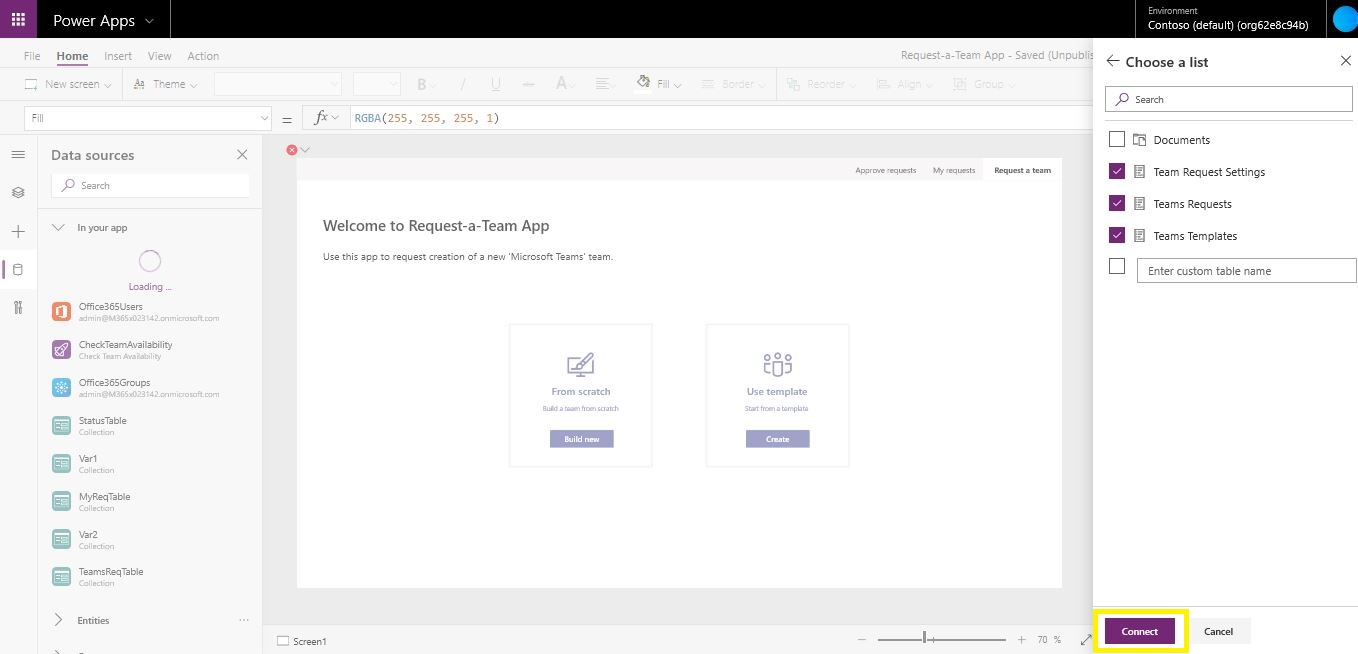Click the Enter custom table name field
Image resolution: width=1358 pixels, height=654 pixels.
[x=1246, y=270]
